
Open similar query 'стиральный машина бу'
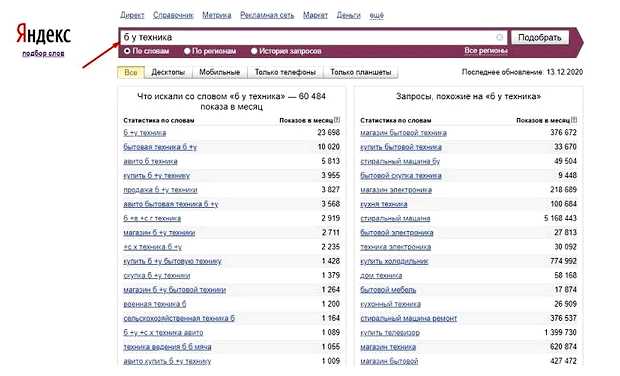pos(400,161)
